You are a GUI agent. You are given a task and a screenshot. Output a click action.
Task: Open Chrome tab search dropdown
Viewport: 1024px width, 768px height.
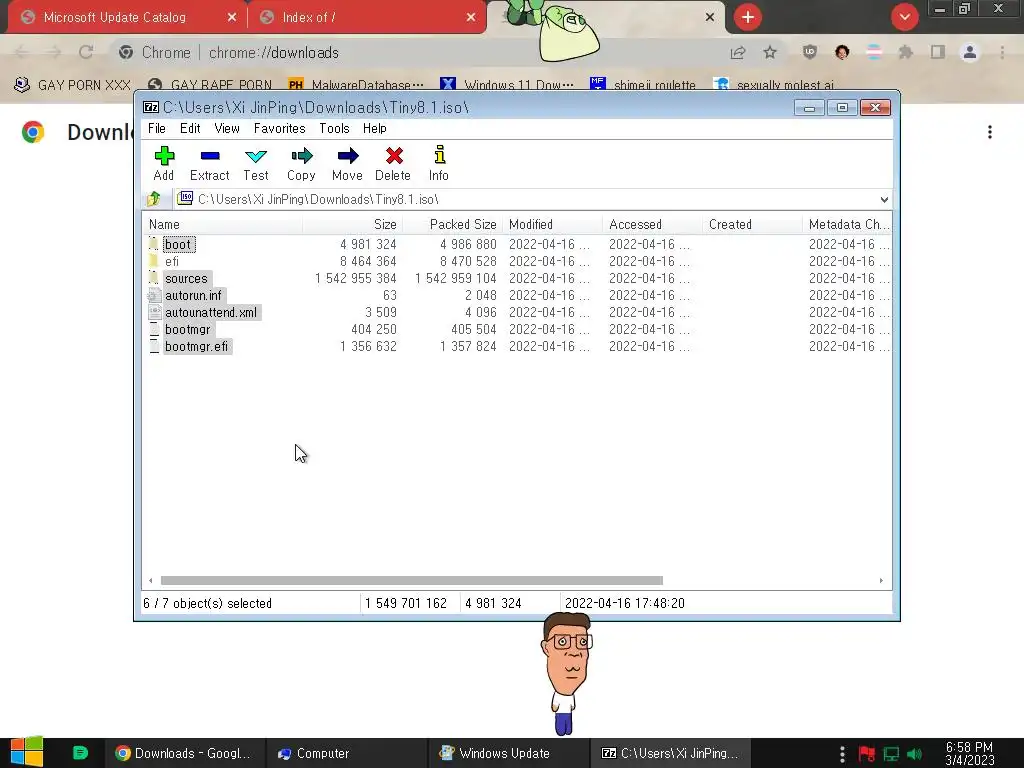[x=904, y=17]
